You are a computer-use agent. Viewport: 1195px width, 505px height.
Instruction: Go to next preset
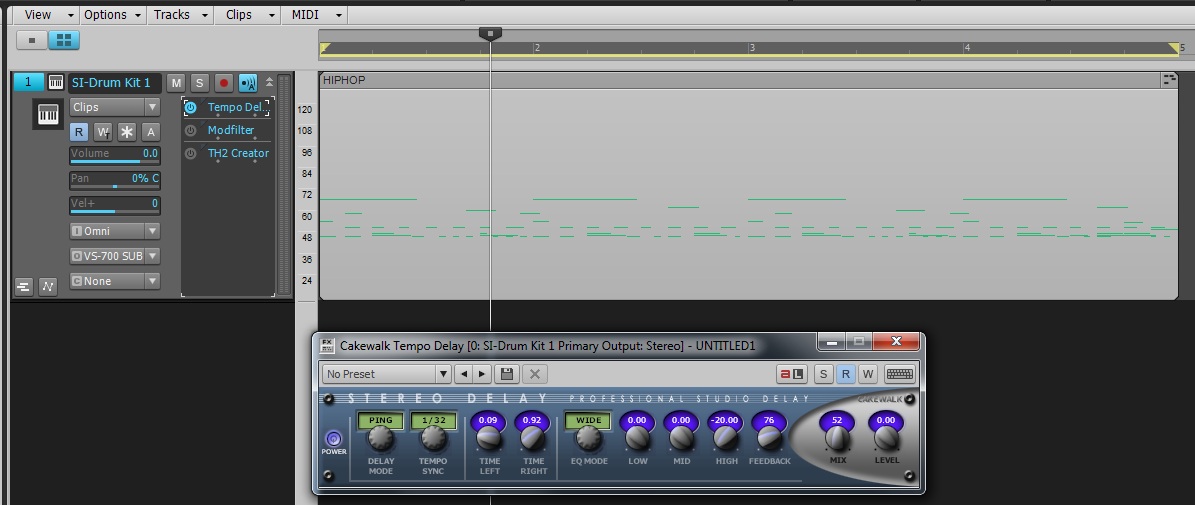point(482,374)
